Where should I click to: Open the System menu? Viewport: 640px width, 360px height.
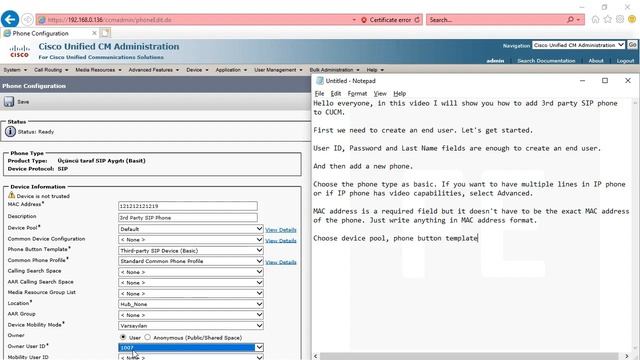15,70
